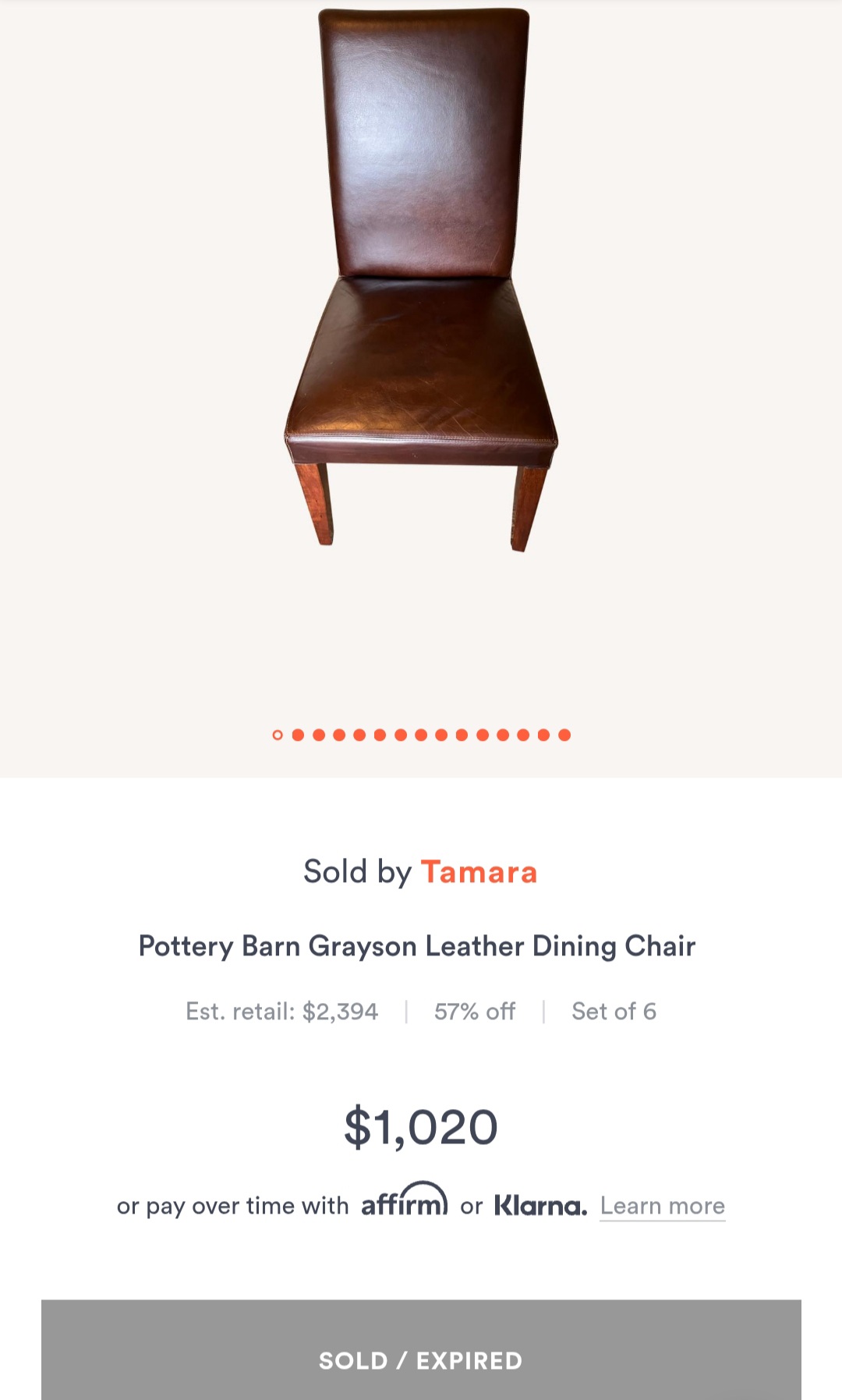This screenshot has height=1400, width=842.
Task: Select the seventh image carousel dot
Action: [x=401, y=735]
